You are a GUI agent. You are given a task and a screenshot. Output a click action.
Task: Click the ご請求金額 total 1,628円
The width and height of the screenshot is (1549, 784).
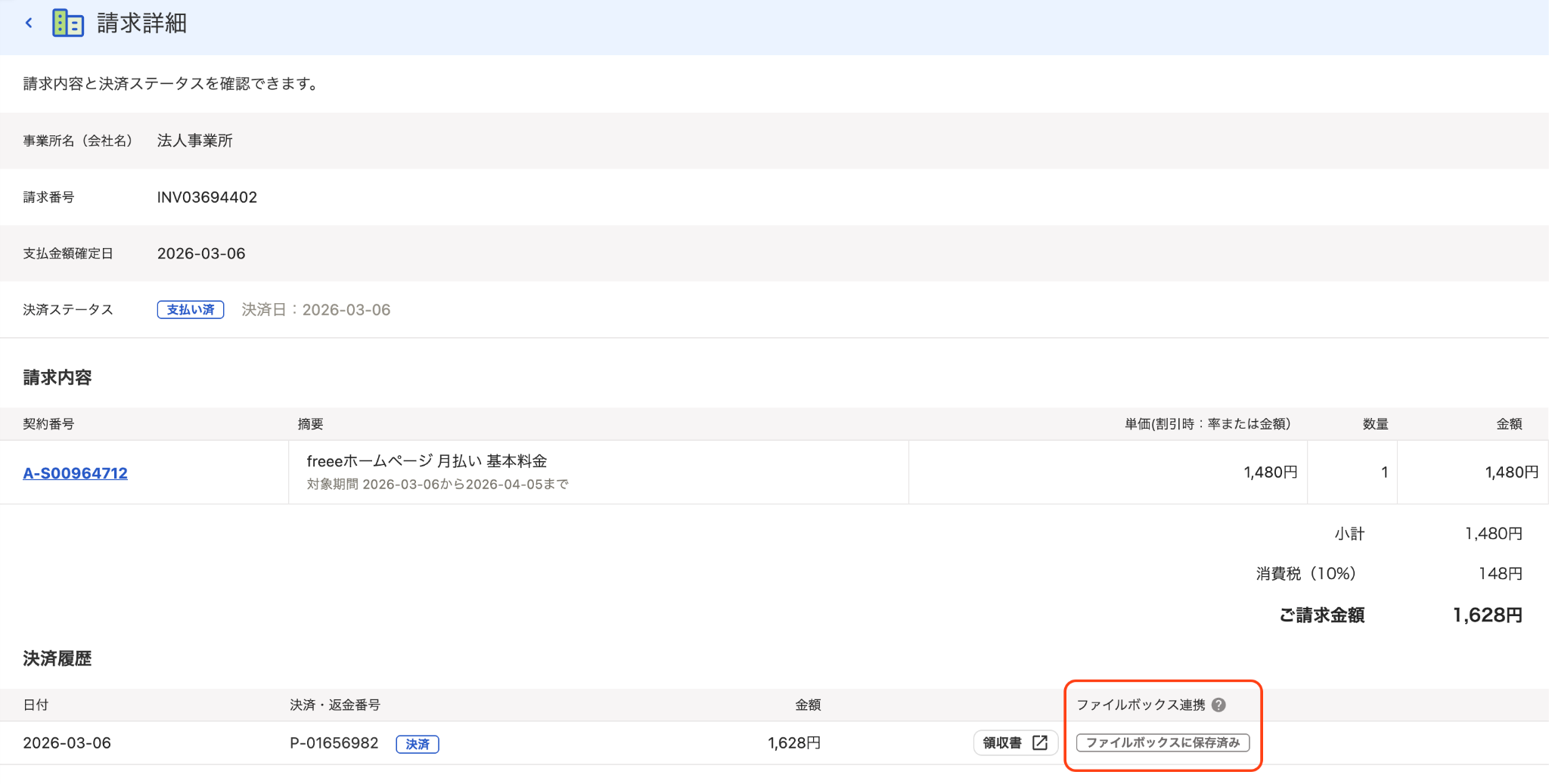point(1487,615)
